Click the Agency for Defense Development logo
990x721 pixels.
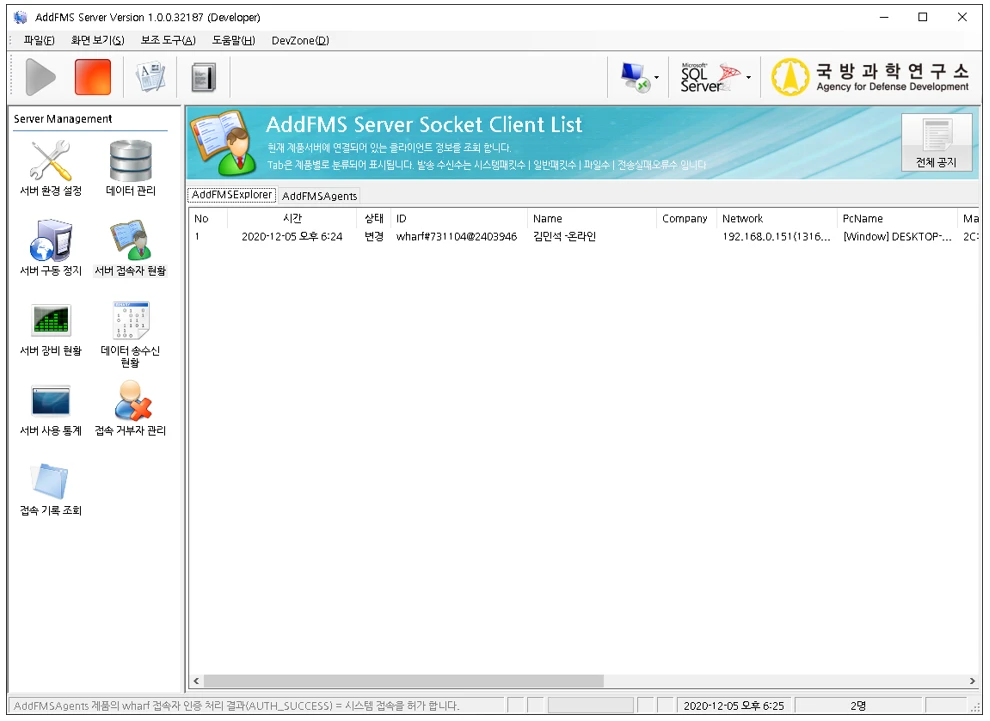pos(871,77)
